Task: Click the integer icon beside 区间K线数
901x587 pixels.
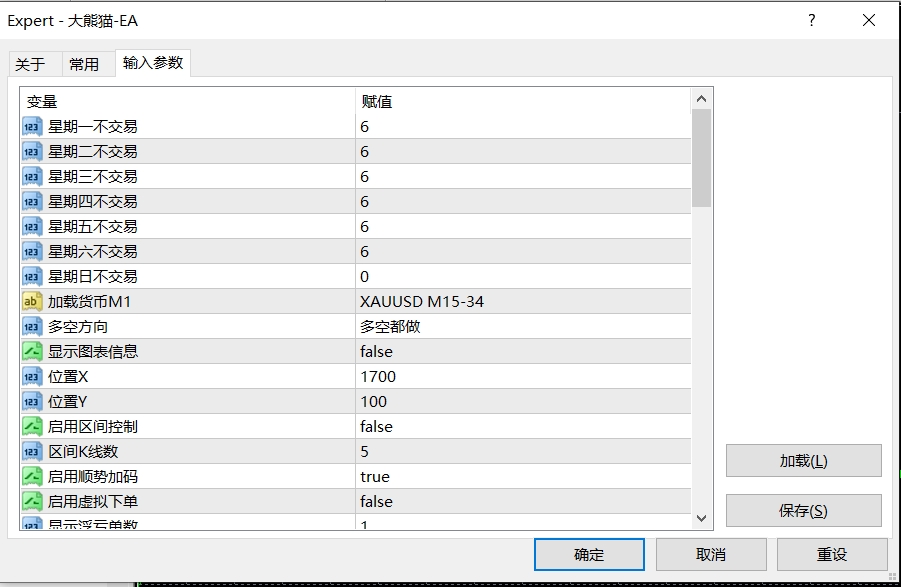Action: [32, 452]
